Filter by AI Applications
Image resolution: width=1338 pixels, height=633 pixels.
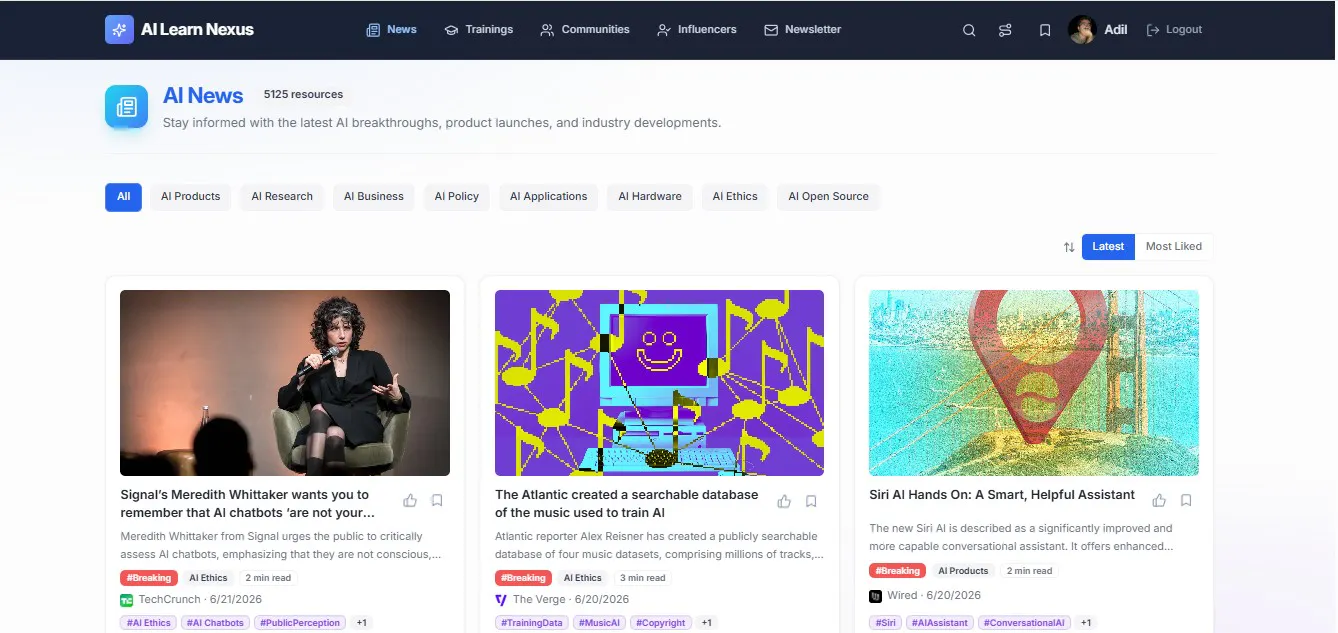[x=548, y=197]
